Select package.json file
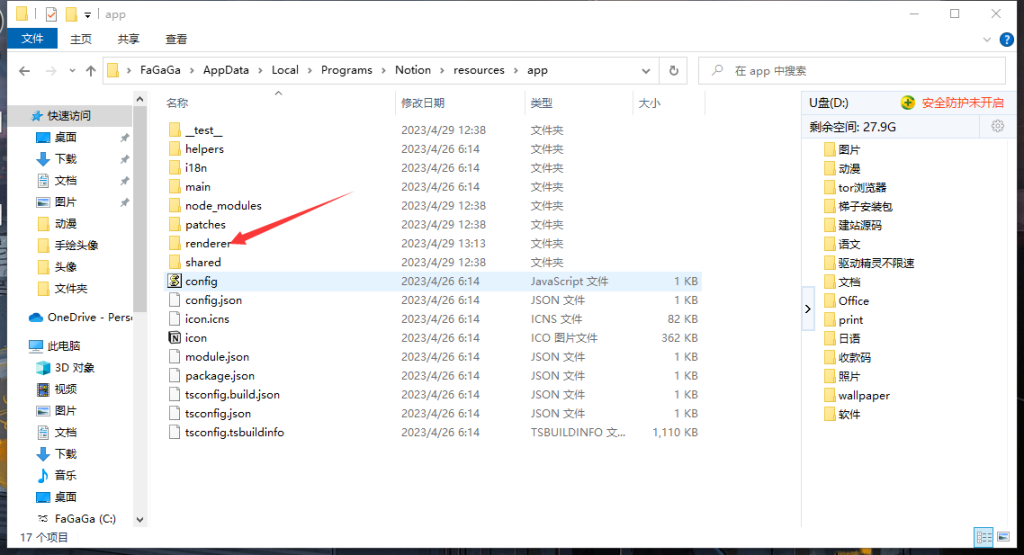 [220, 375]
